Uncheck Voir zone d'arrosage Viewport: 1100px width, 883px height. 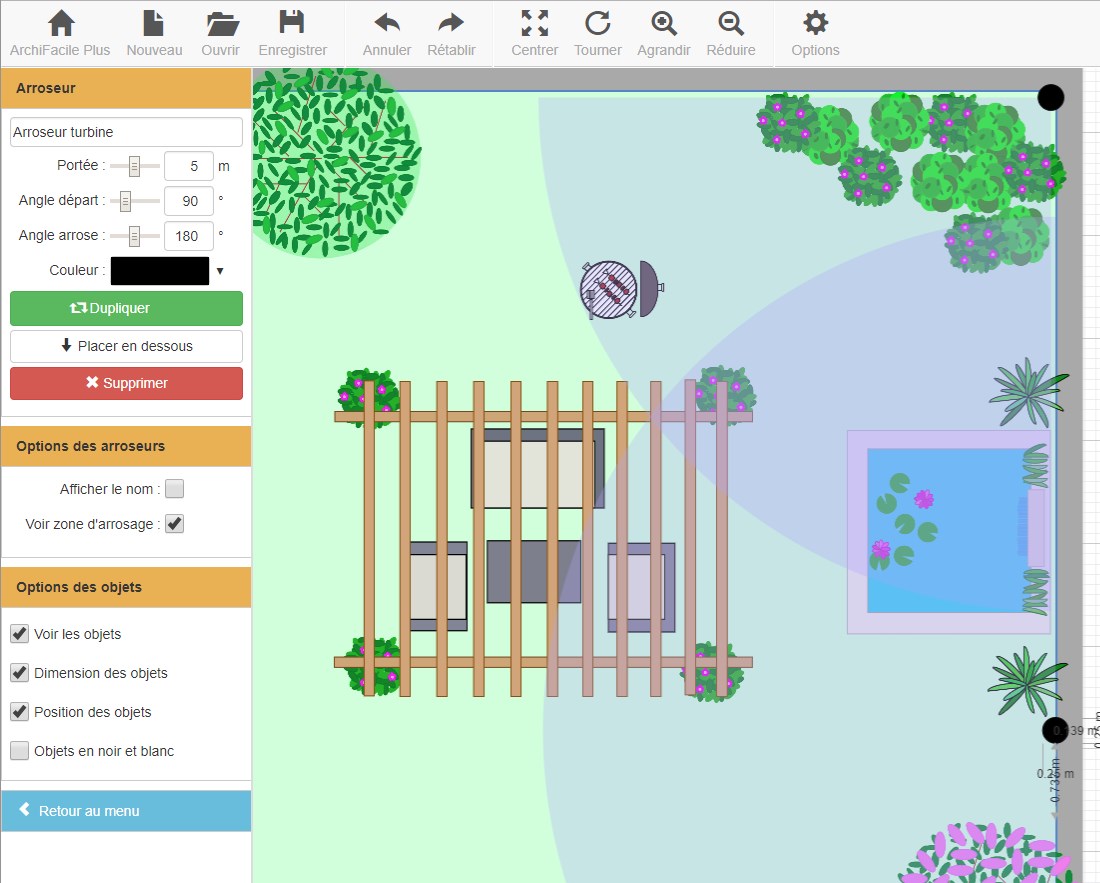point(175,523)
